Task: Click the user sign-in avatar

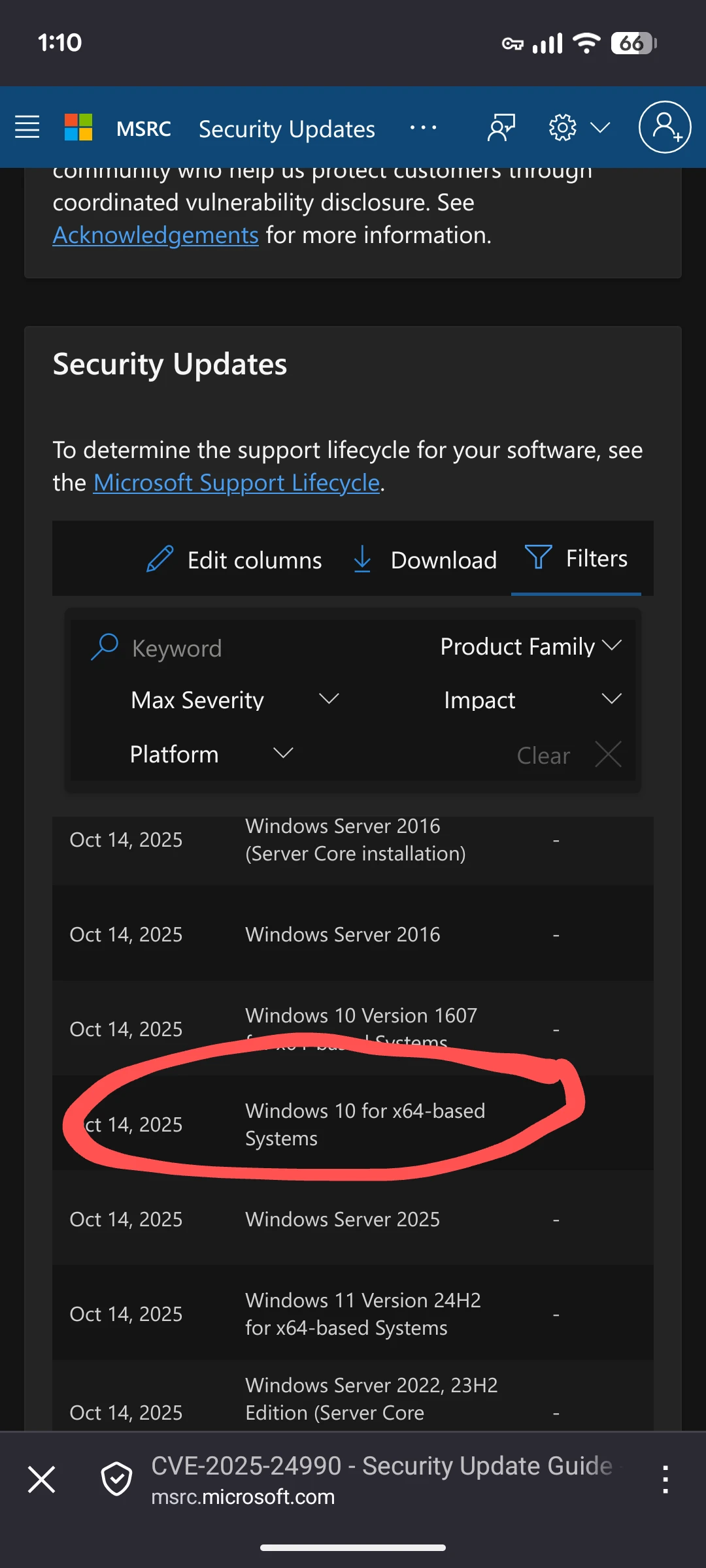Action: coord(665,127)
